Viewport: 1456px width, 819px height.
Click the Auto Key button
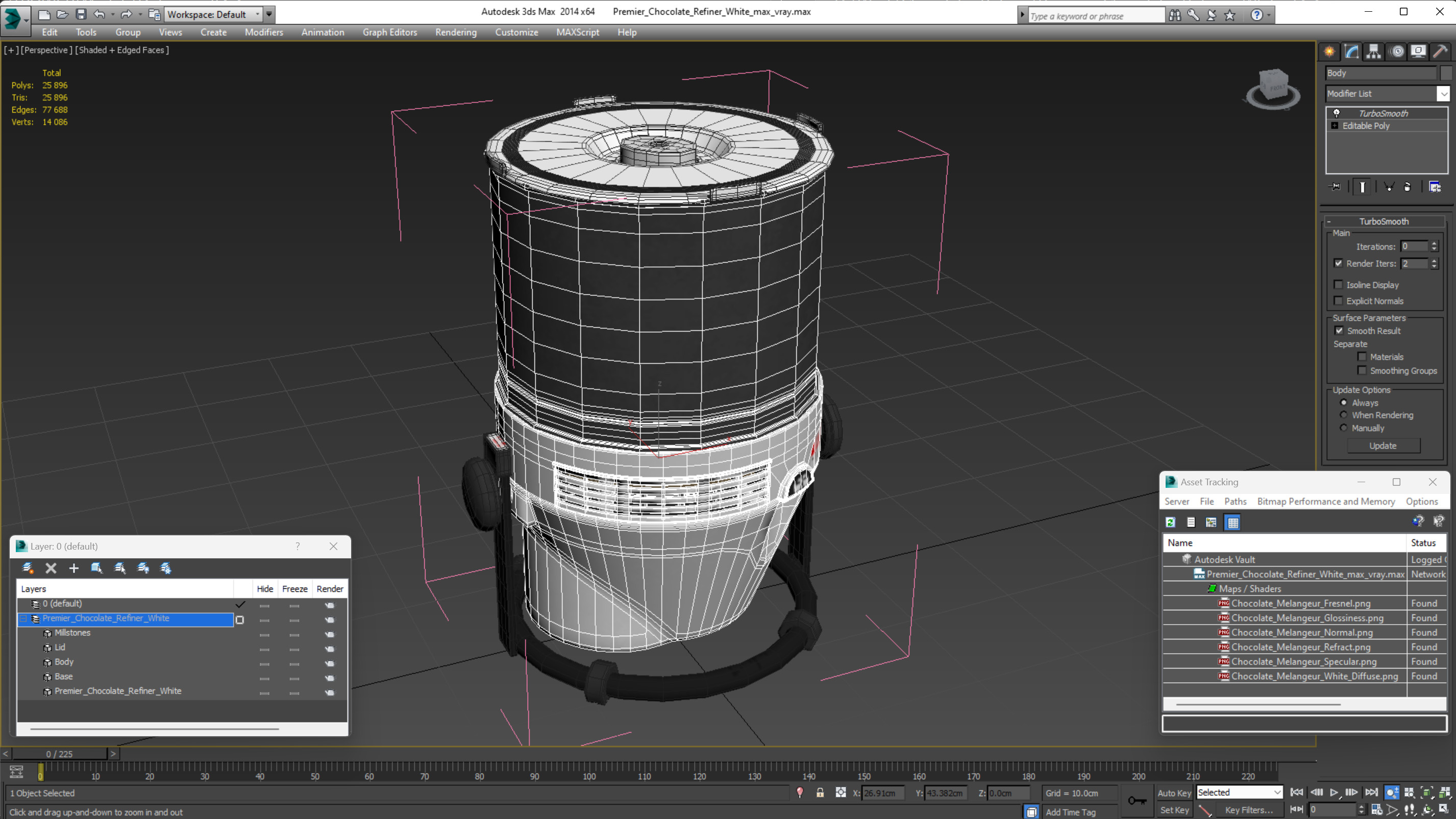tap(1174, 792)
